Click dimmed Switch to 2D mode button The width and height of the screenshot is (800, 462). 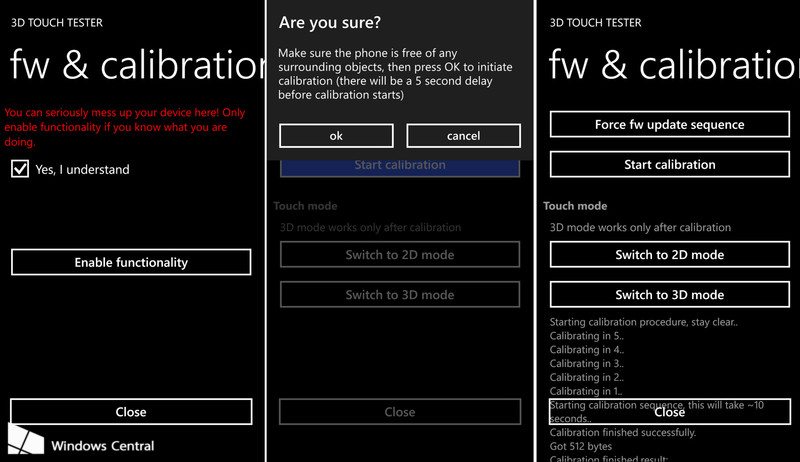point(400,255)
